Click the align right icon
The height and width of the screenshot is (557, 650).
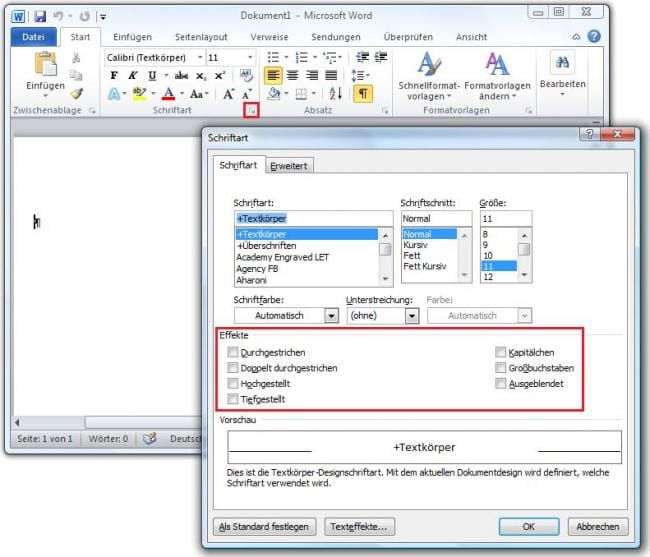pos(312,75)
